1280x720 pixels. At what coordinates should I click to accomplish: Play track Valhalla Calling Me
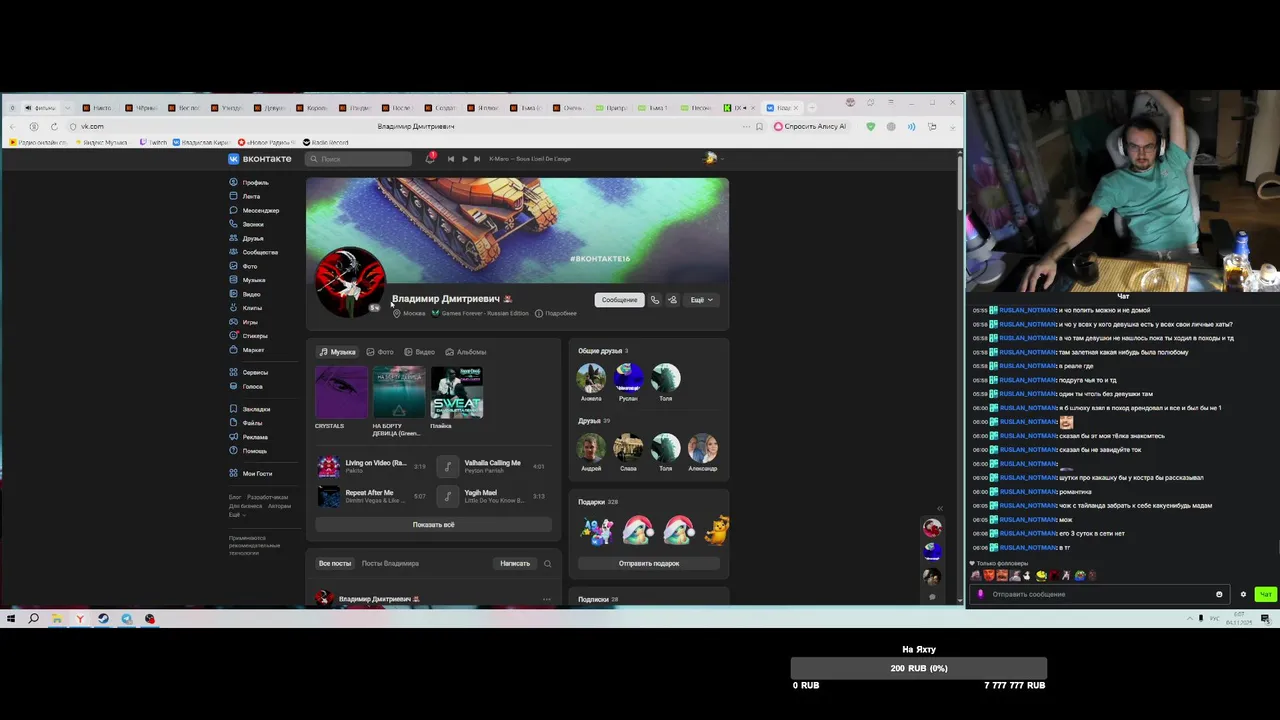point(447,466)
